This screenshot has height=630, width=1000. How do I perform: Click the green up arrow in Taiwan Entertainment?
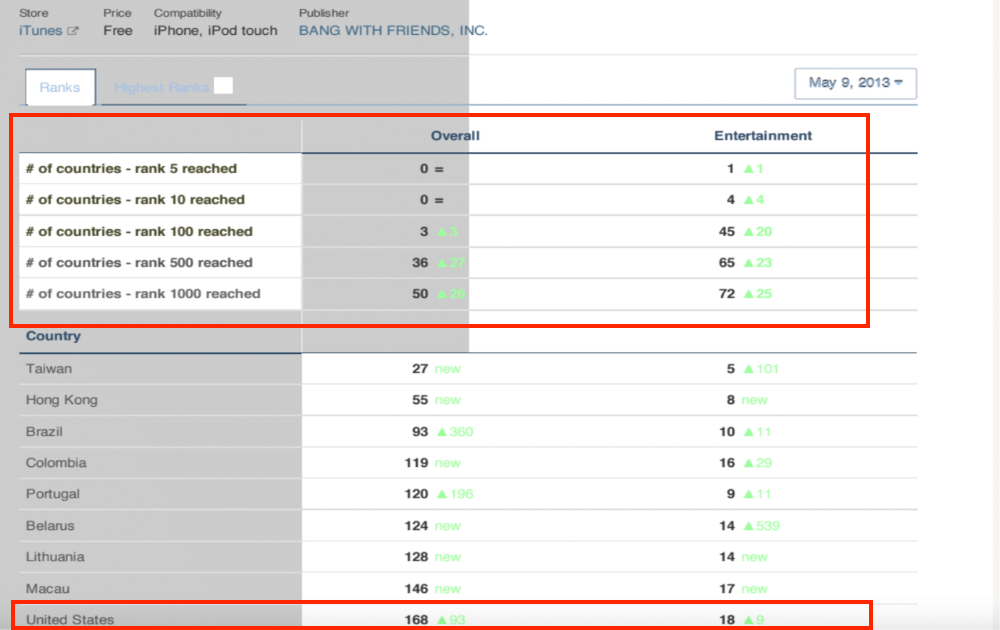(x=746, y=369)
